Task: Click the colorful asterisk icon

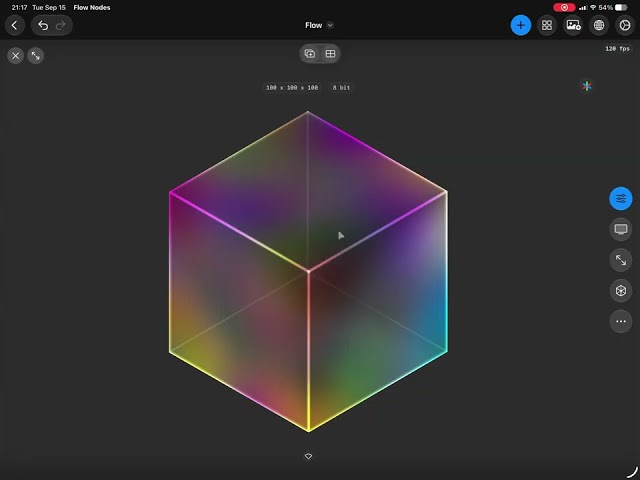Action: pyautogui.click(x=587, y=86)
